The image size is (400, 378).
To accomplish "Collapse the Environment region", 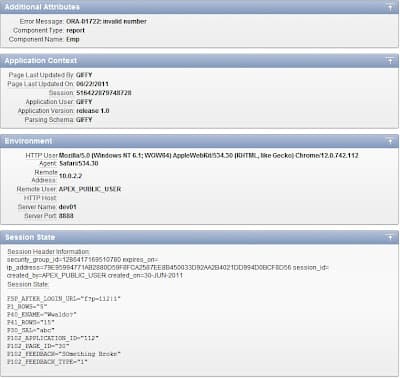I will (390, 141).
